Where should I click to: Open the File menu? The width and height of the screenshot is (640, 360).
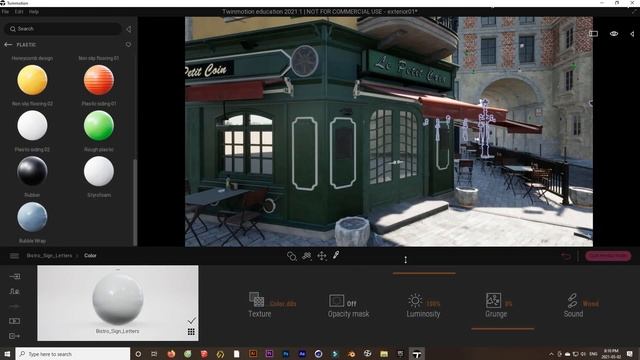(x=5, y=12)
